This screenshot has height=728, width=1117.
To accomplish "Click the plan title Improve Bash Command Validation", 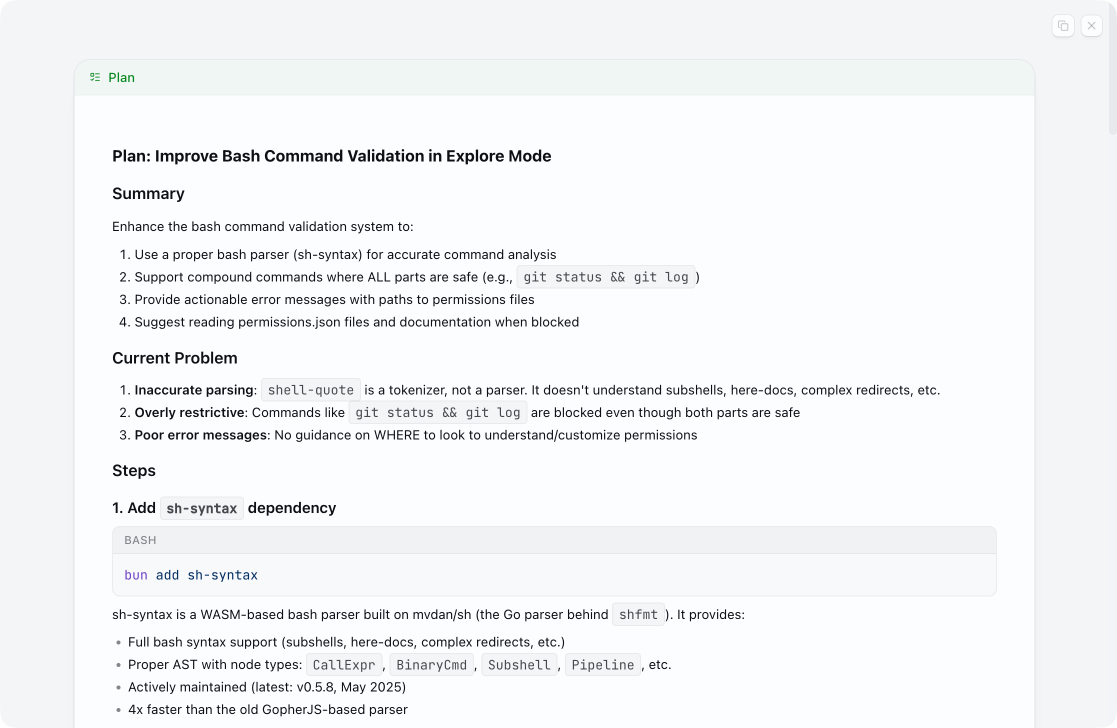I will [x=332, y=156].
